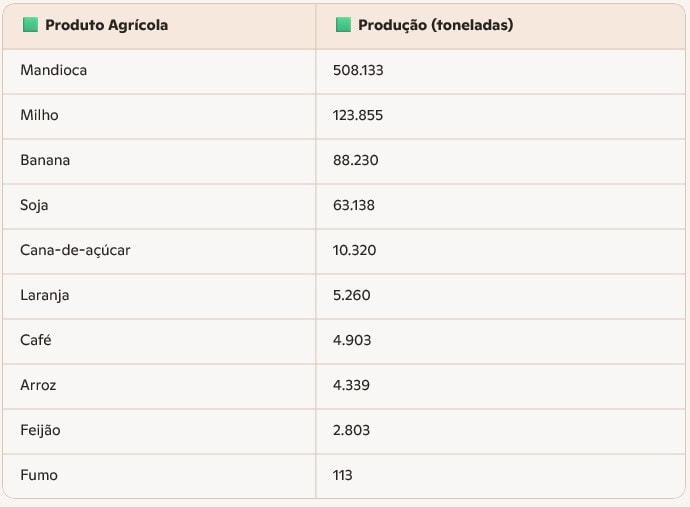Click the 508.133 production value
Viewport: 690px width, 507px height.
(358, 70)
